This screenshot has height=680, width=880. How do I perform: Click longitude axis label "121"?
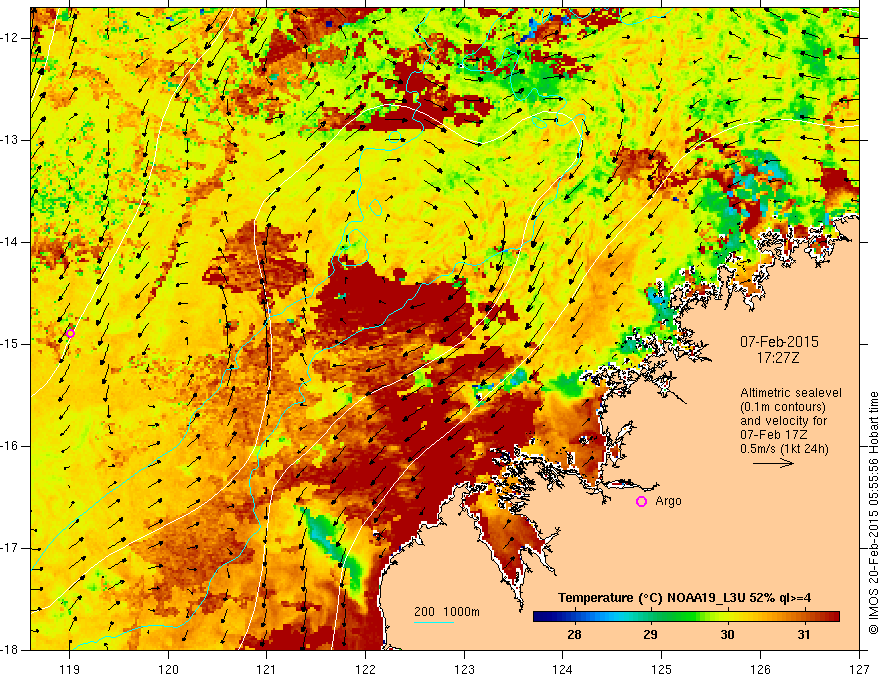pyautogui.click(x=267, y=669)
